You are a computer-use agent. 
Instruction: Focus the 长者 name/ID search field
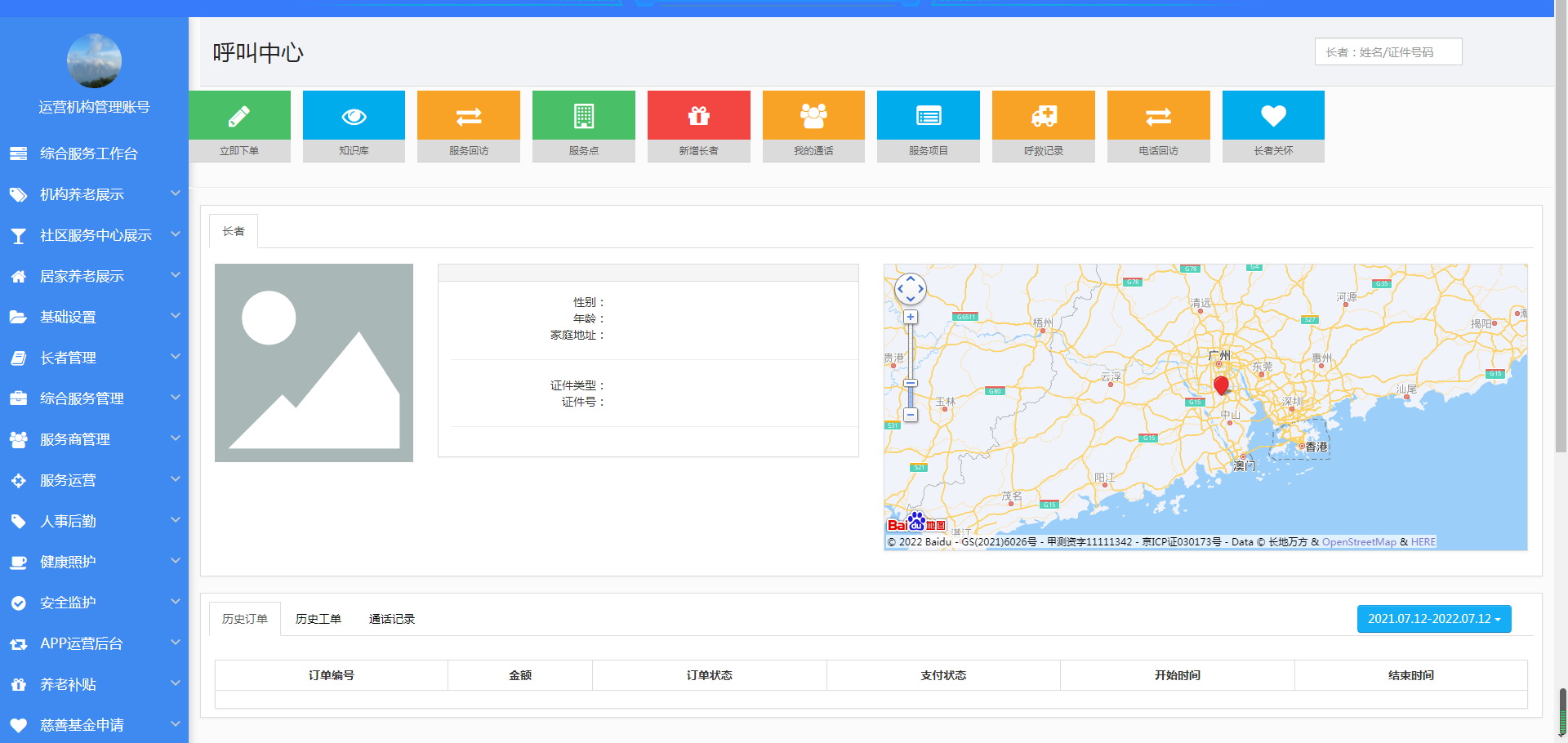point(1388,52)
